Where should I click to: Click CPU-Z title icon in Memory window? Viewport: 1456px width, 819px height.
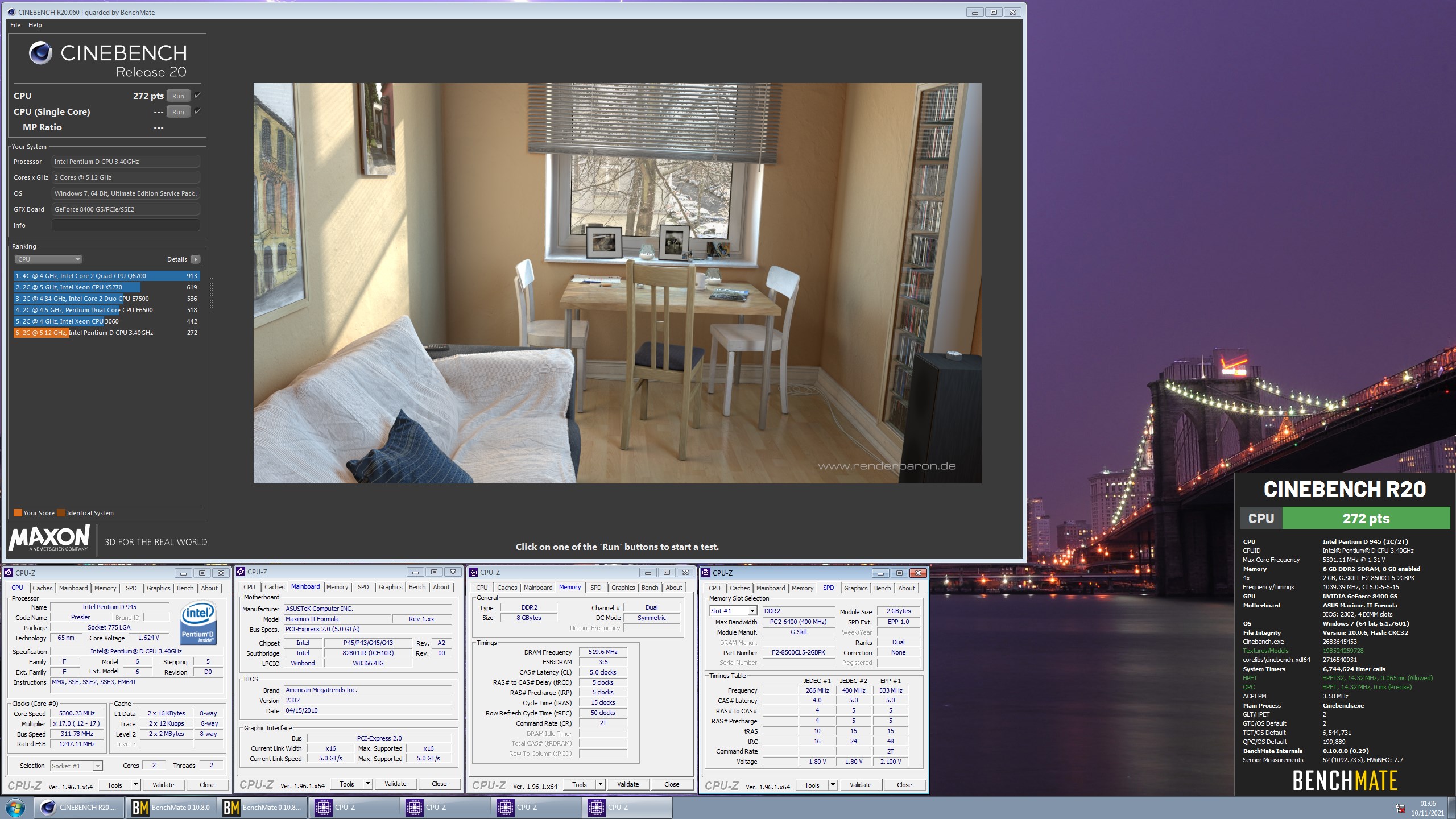pos(473,573)
